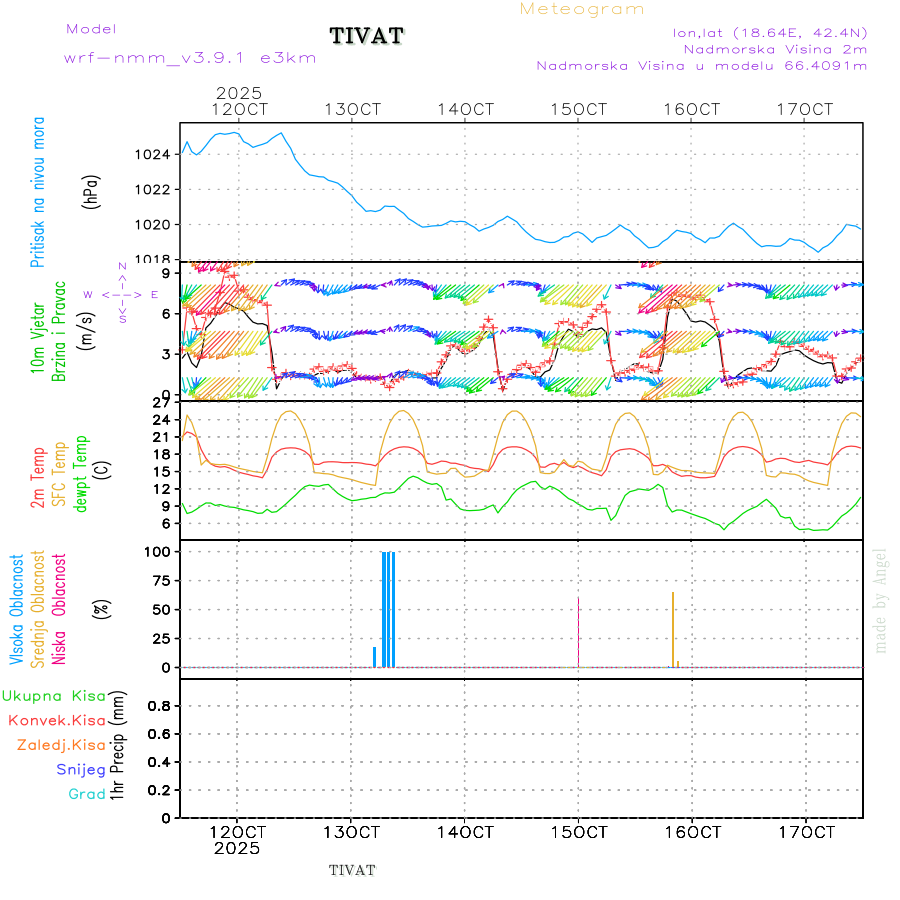The image size is (900, 900).
Task: Click the tall blue high-cloud bars
Action: [388, 608]
